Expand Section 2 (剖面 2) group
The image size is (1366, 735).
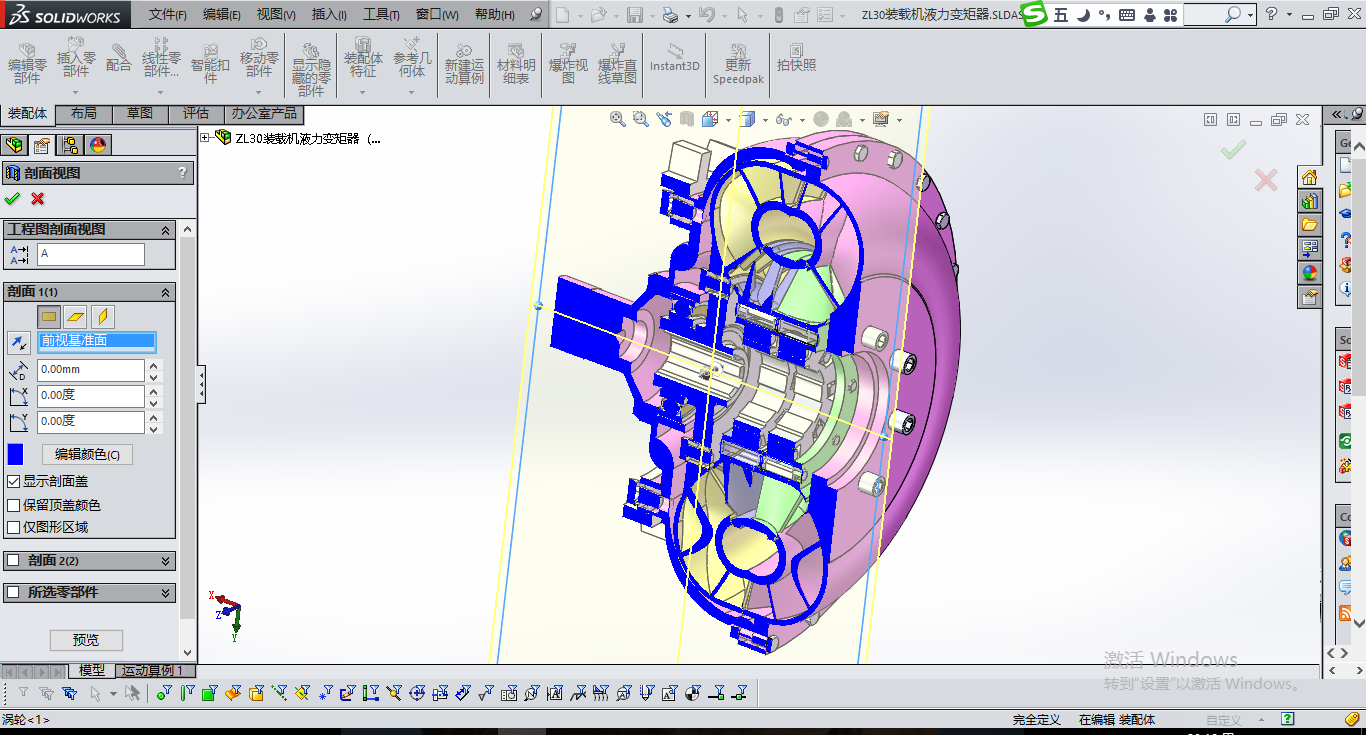click(x=166, y=561)
